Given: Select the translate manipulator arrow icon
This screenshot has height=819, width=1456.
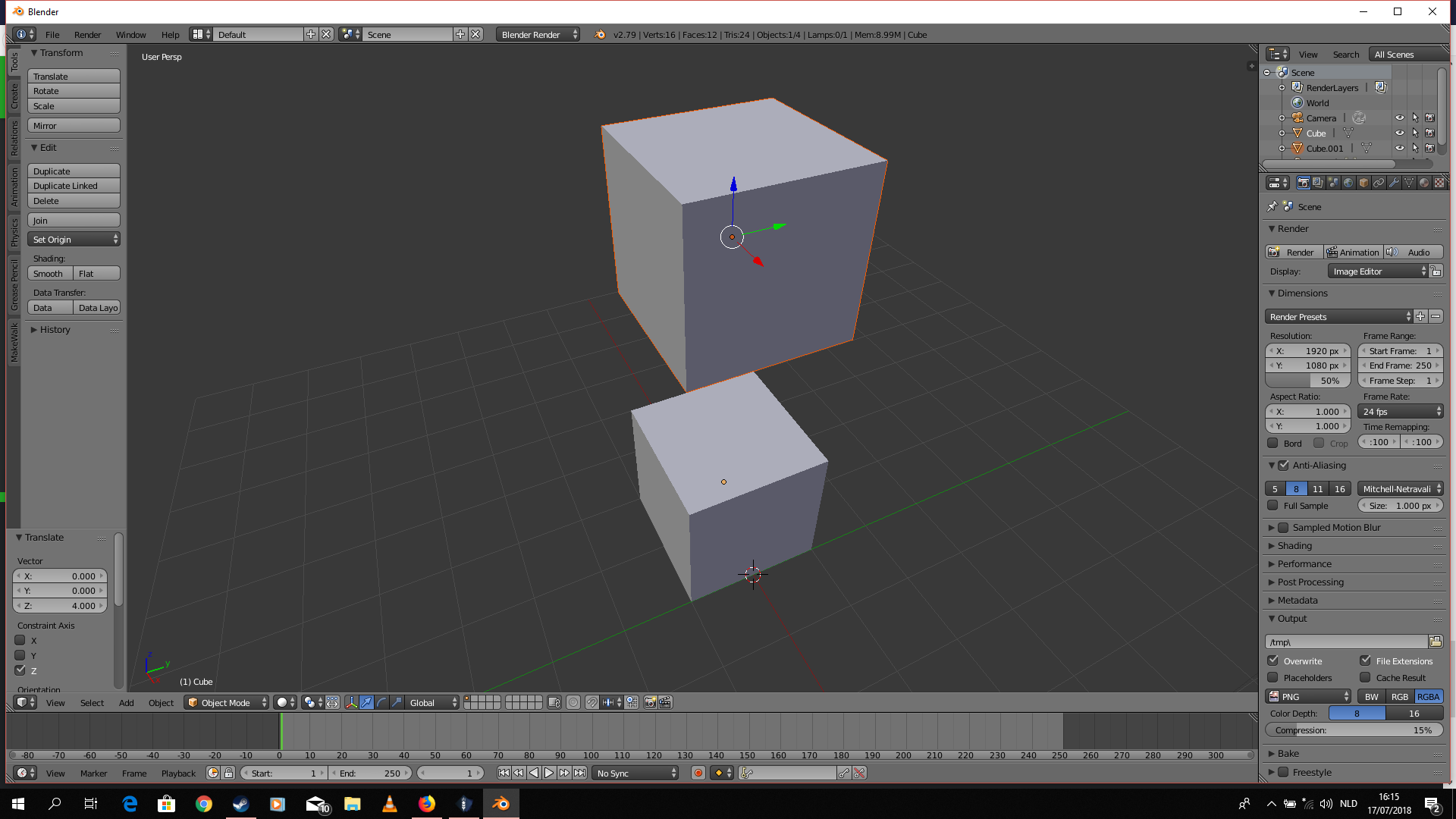Looking at the screenshot, I should click(366, 702).
